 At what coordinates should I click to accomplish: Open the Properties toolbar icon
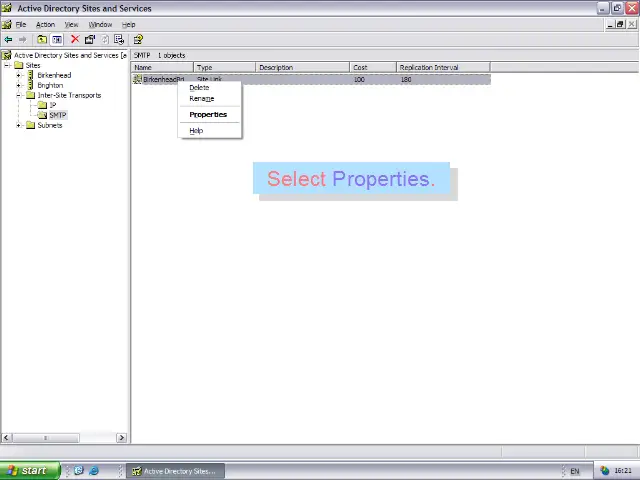pyautogui.click(x=90, y=40)
